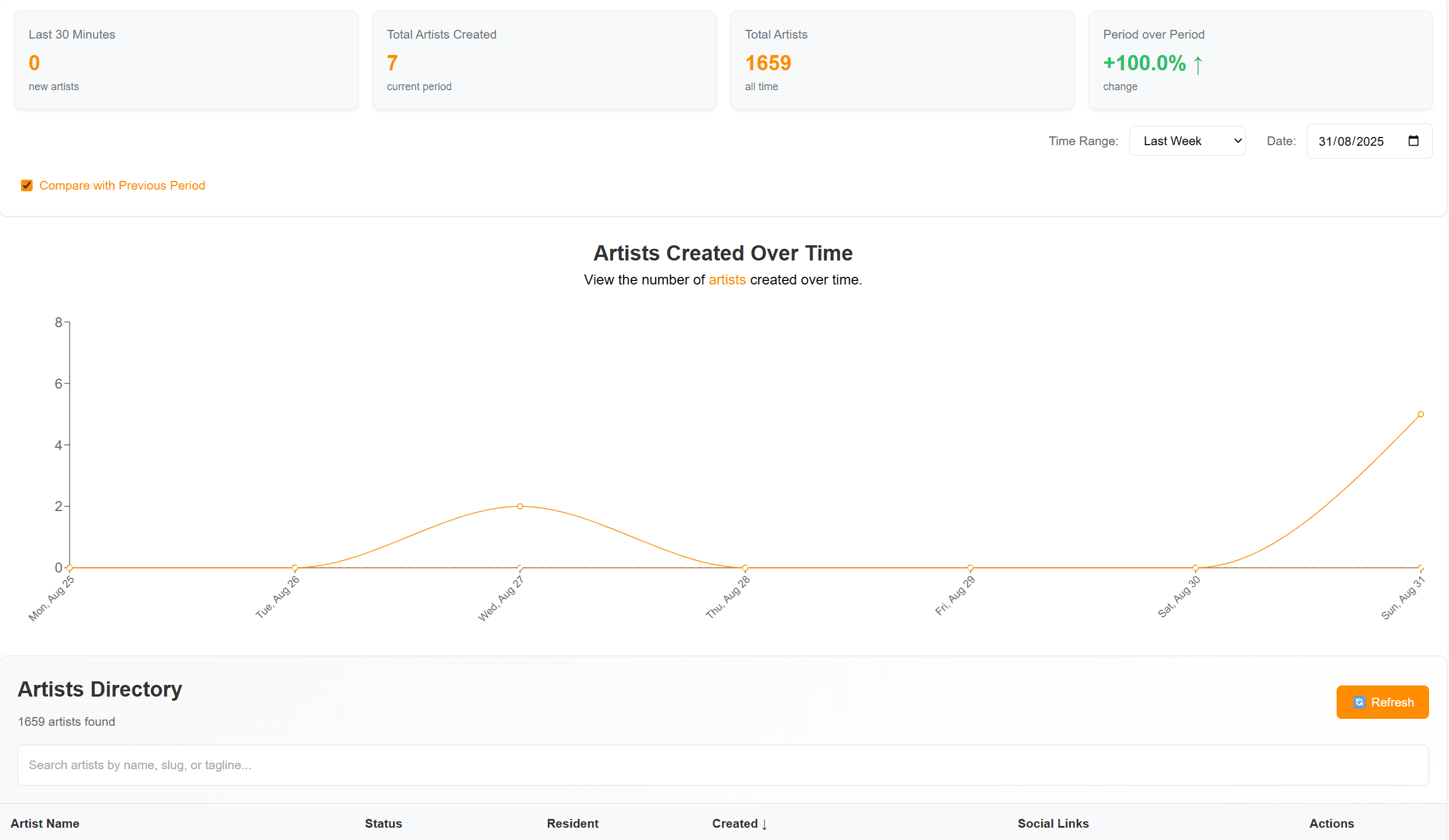This screenshot has width=1449, height=840.
Task: Click the sort arrow next to Created header
Action: point(765,824)
